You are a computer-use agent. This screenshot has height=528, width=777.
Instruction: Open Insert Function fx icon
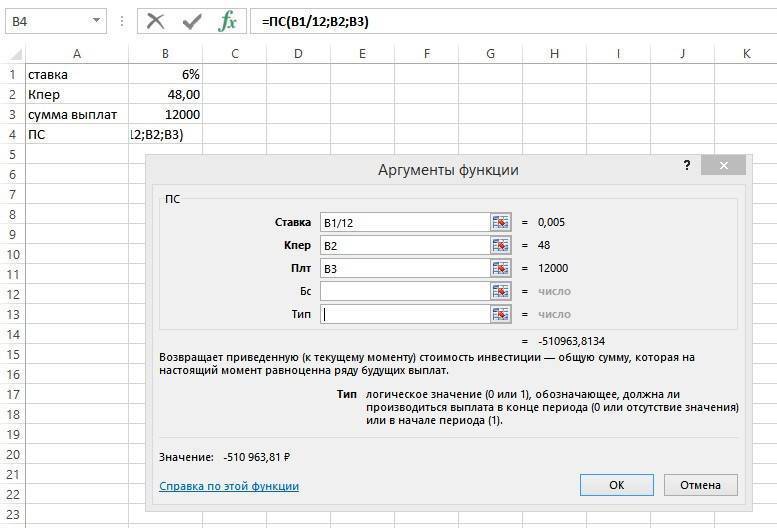[228, 20]
